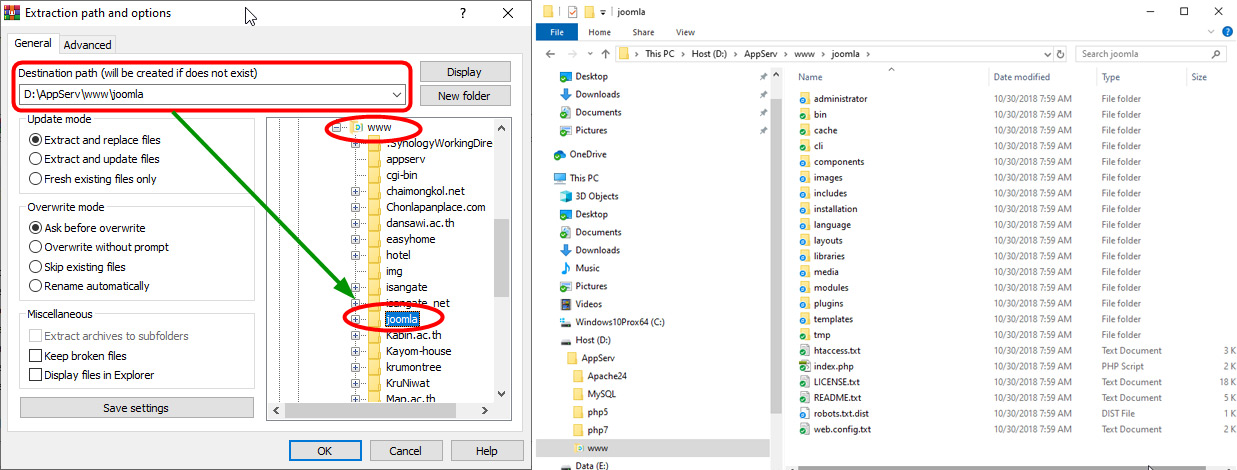Click the New folder button

[x=465, y=96]
